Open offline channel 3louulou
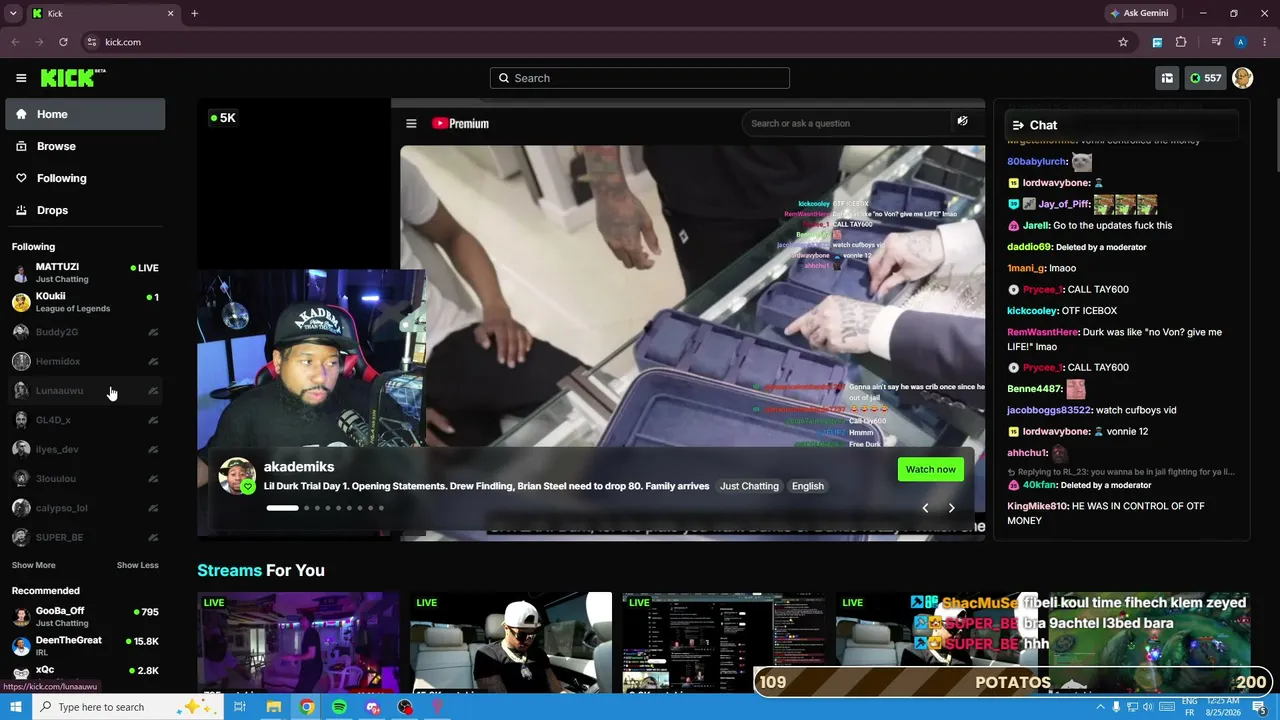Screen dimensions: 1280x720 click(x=85, y=478)
